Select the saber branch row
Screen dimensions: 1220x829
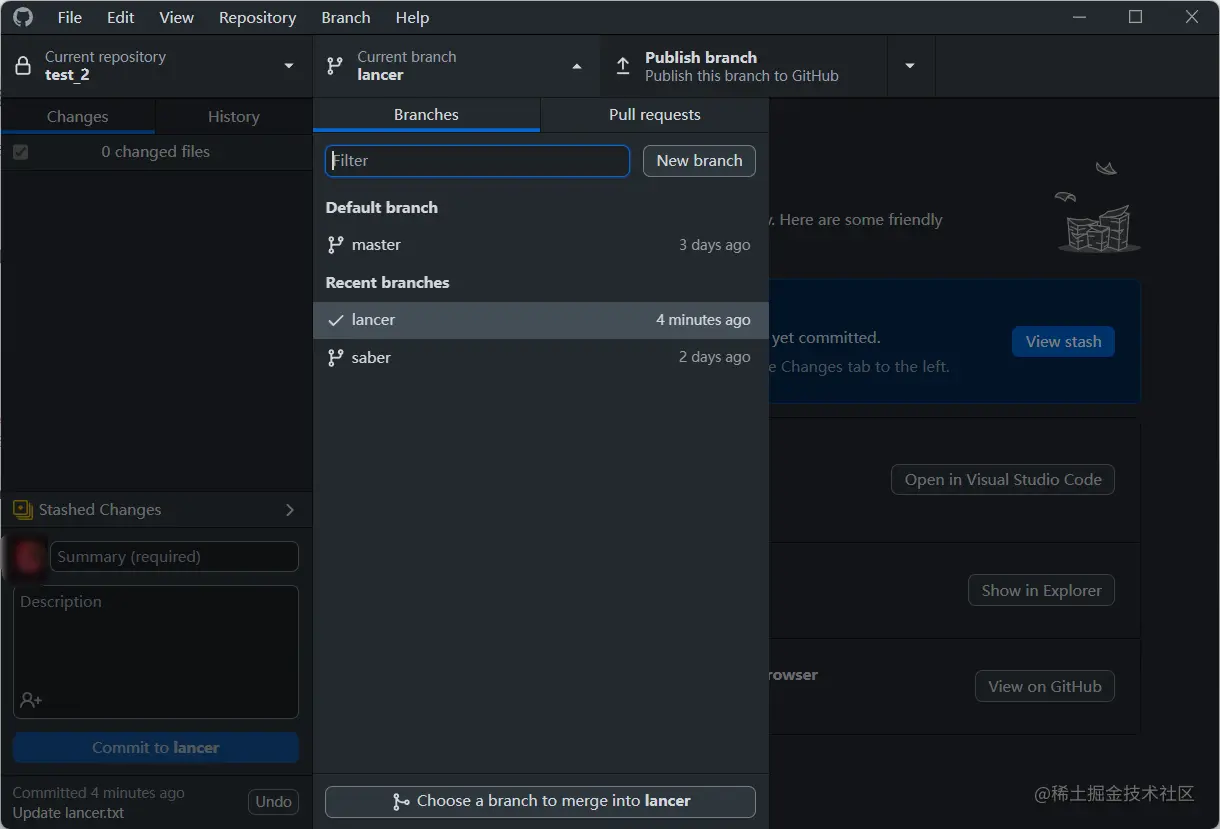[x=541, y=357]
